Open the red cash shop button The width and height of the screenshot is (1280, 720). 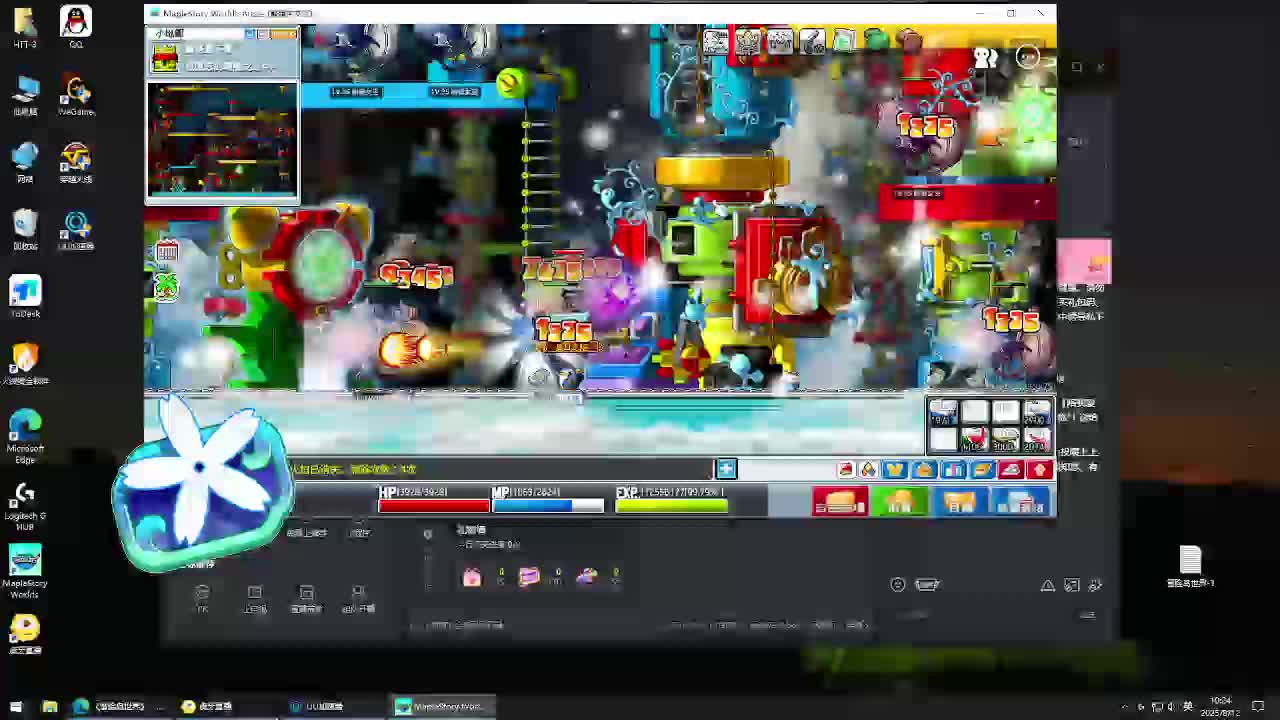point(839,501)
